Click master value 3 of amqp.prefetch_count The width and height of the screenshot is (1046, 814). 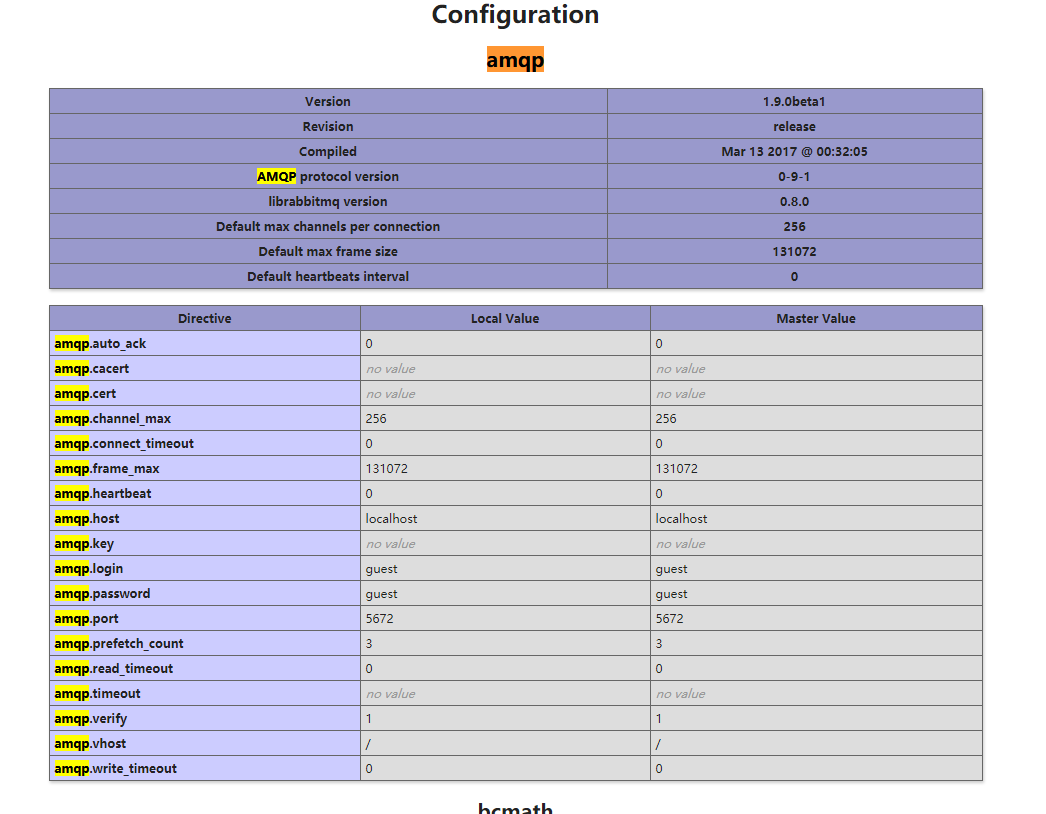coord(659,644)
